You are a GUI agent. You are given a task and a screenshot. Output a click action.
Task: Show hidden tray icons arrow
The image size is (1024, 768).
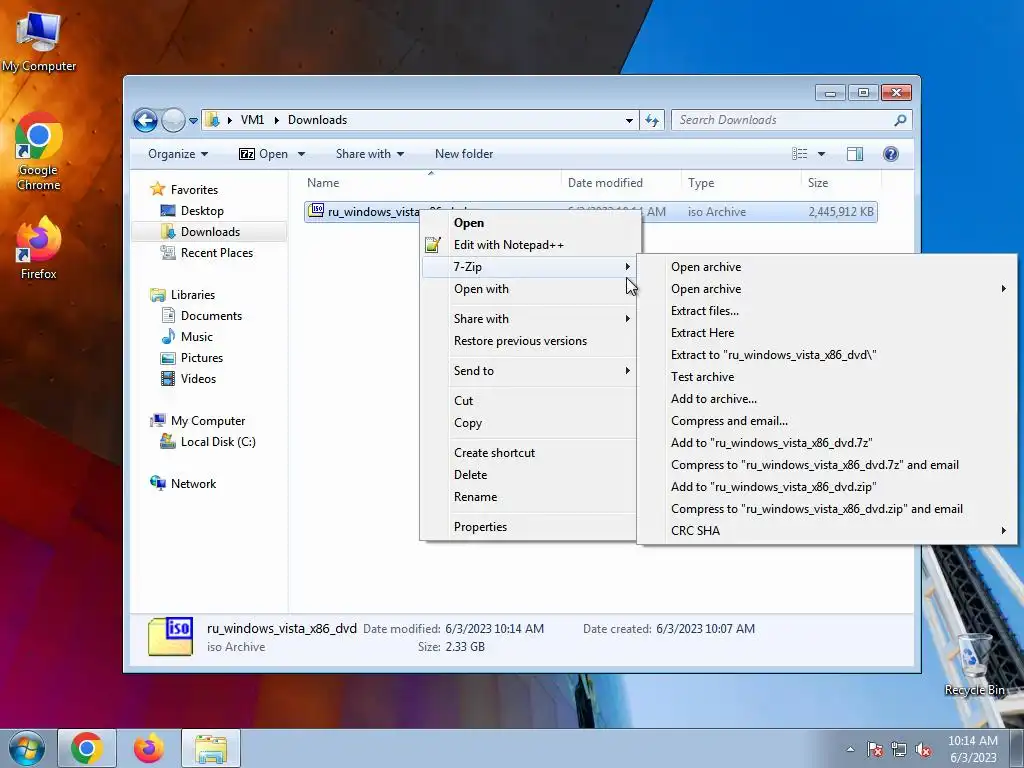[x=850, y=750]
